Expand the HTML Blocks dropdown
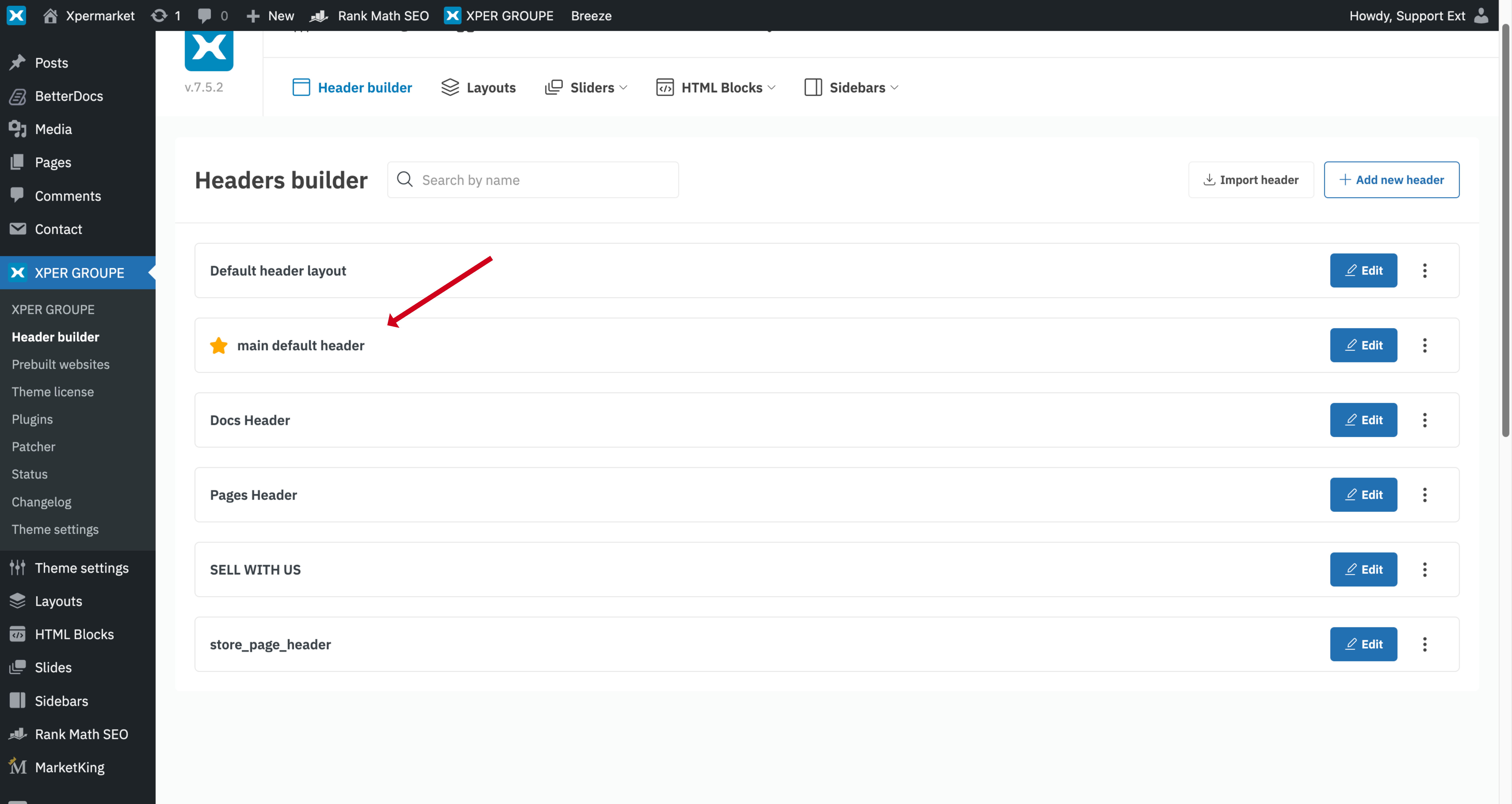 coord(715,87)
